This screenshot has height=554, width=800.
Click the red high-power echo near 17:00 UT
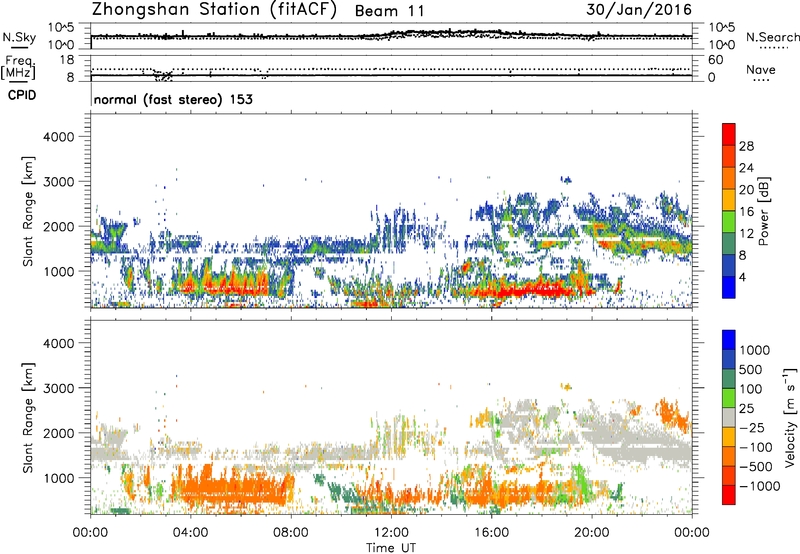531,291
